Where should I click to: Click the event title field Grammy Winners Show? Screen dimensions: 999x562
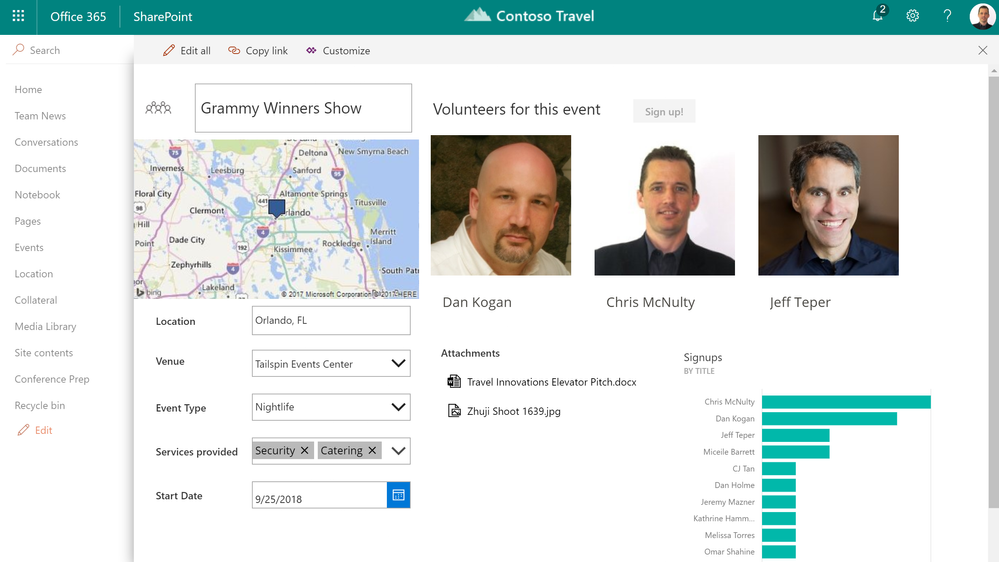303,108
